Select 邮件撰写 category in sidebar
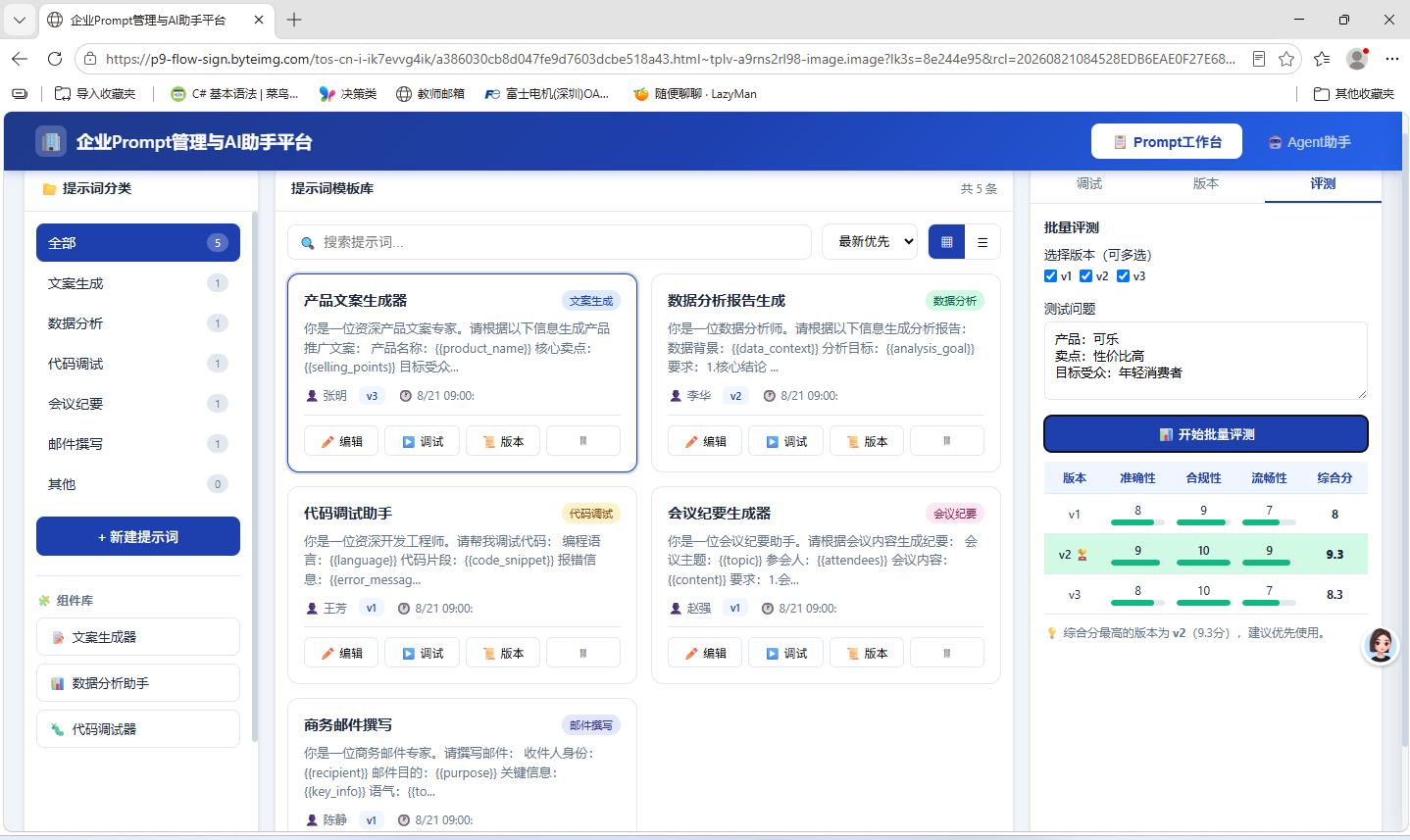This screenshot has height=840, width=1410. [138, 444]
